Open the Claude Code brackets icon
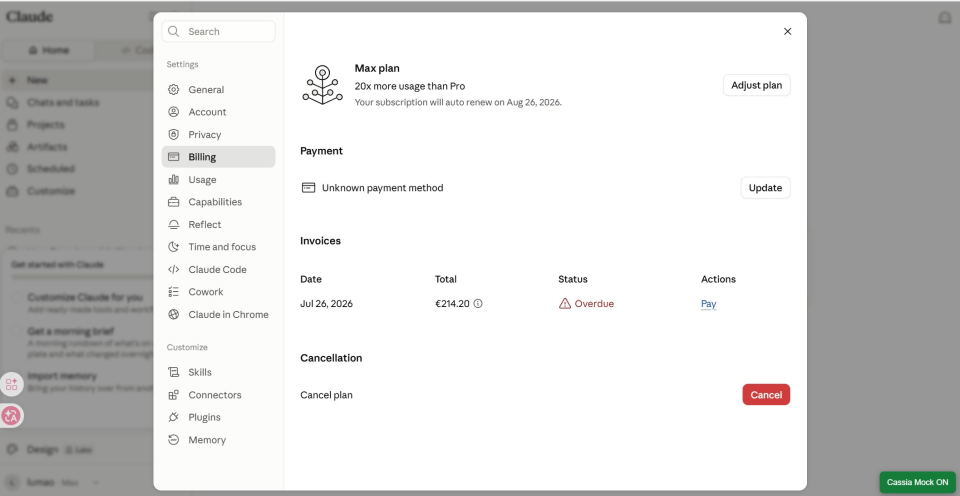Screen dimensions: 960x496 click(174, 269)
